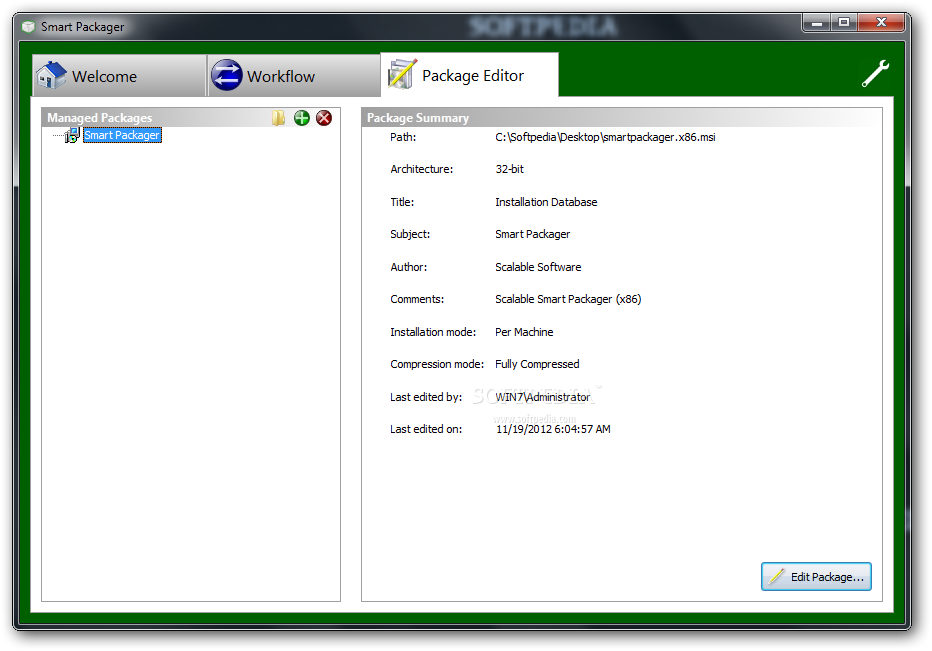Screen dimensions: 932x651
Task: Open settings via the wrench icon
Action: (x=876, y=74)
